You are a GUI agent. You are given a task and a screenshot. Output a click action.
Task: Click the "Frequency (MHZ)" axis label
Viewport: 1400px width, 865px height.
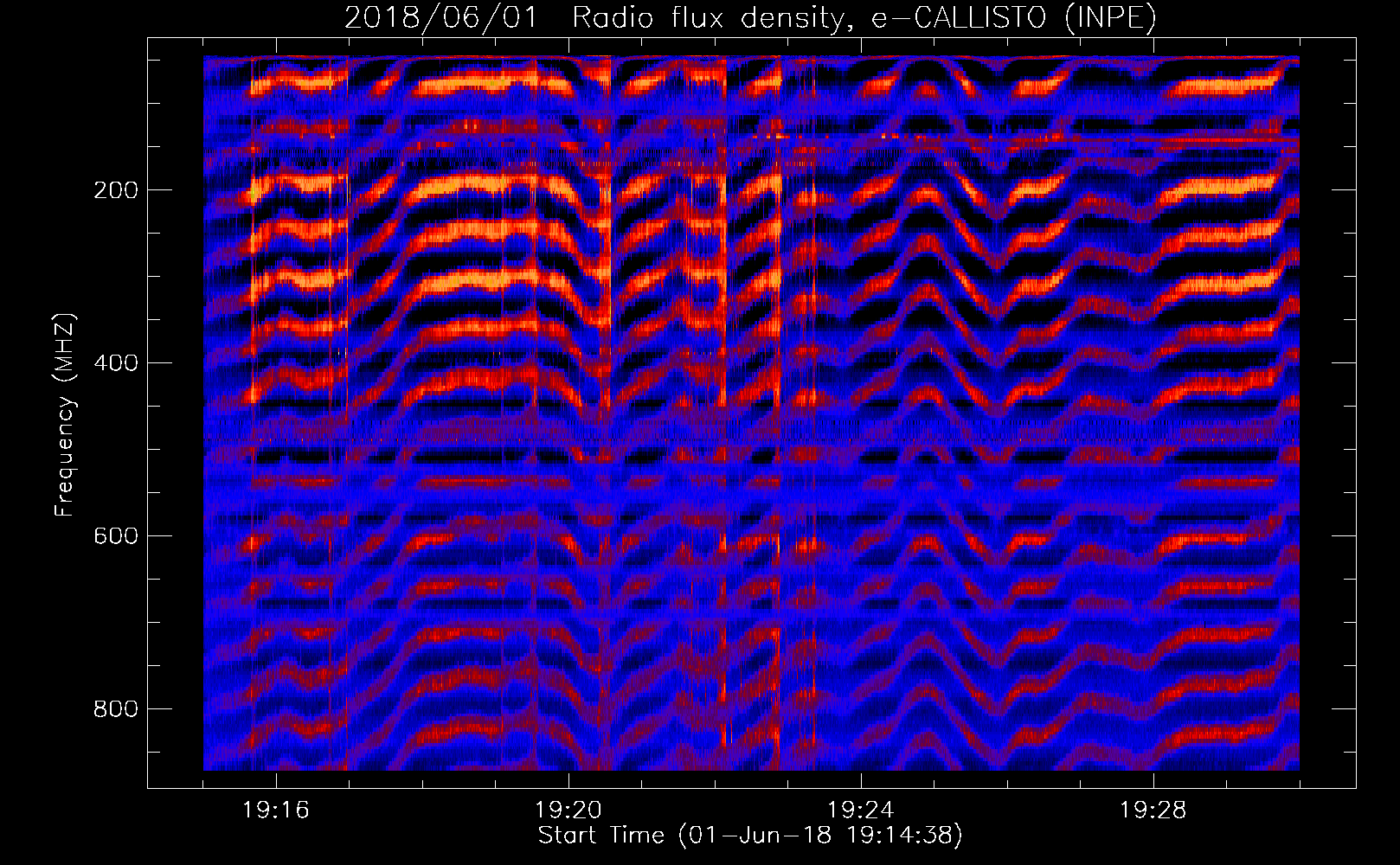pos(65,414)
